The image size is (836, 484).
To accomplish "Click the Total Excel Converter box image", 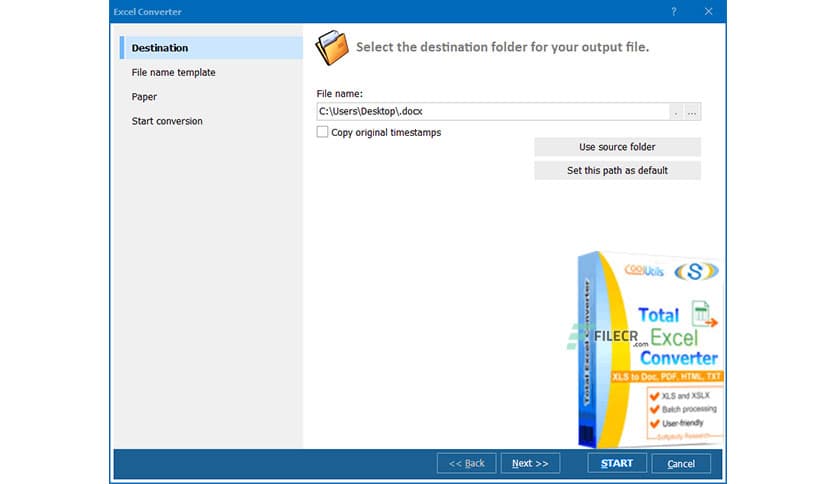I will (649, 349).
